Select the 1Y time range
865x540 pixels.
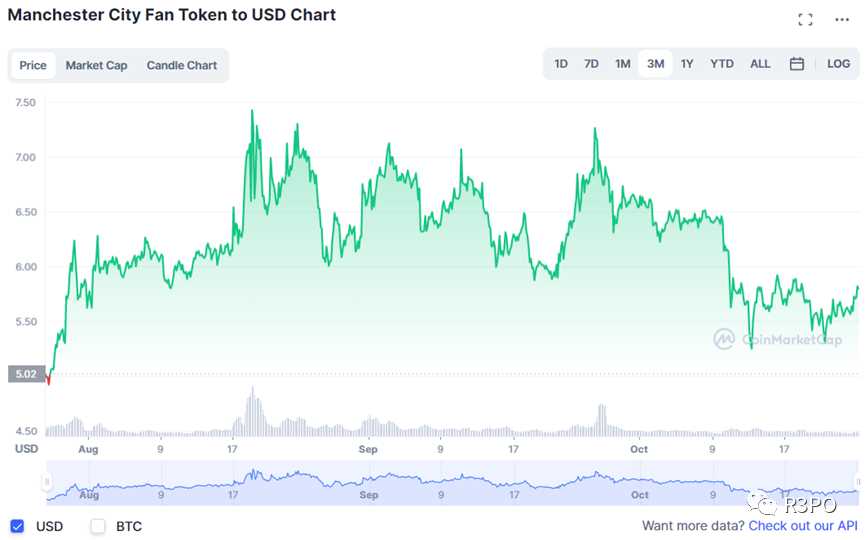click(x=687, y=64)
